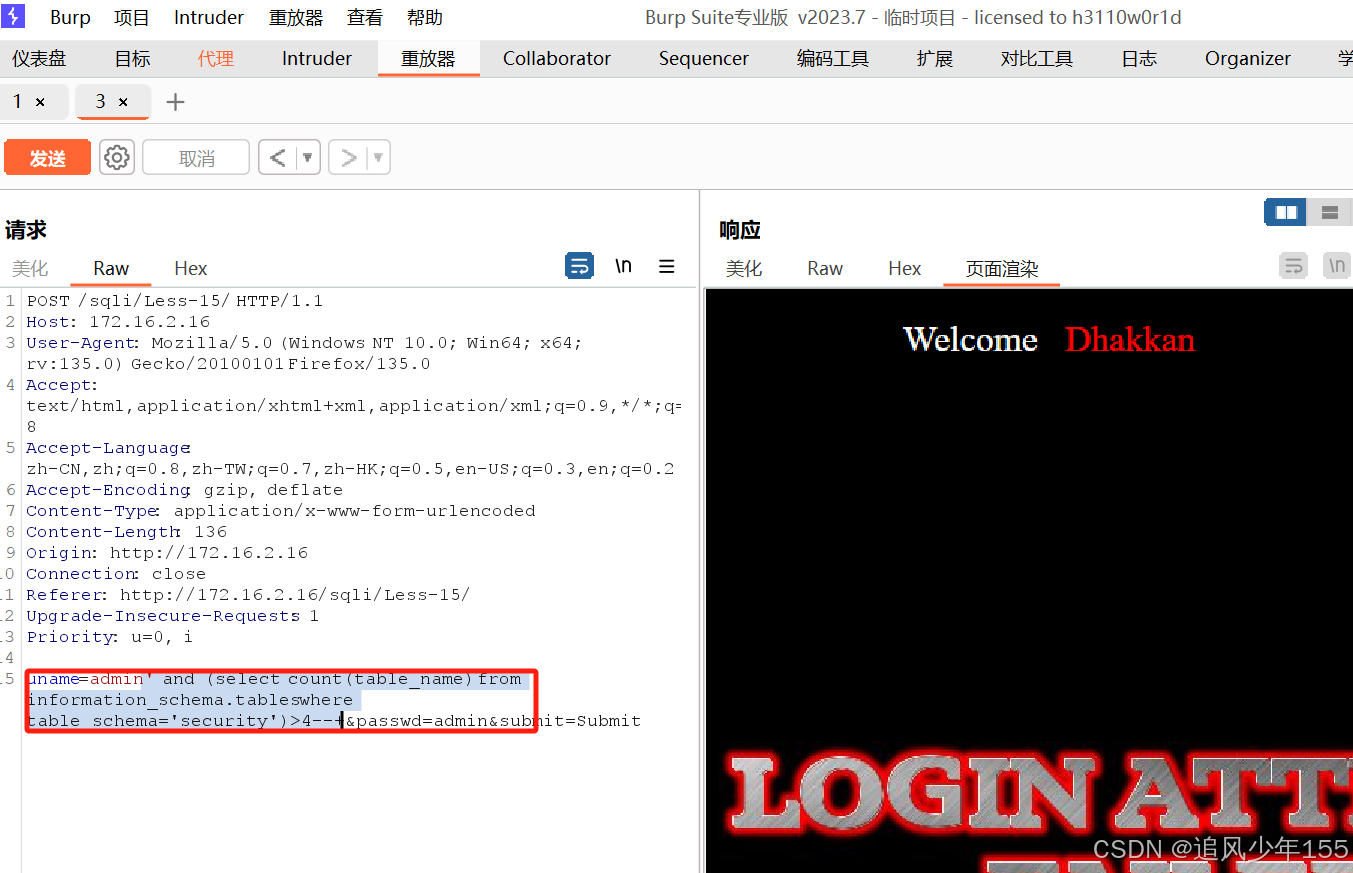Click the Accept-Encoding header line
The height and width of the screenshot is (873, 1353).
click(x=185, y=490)
